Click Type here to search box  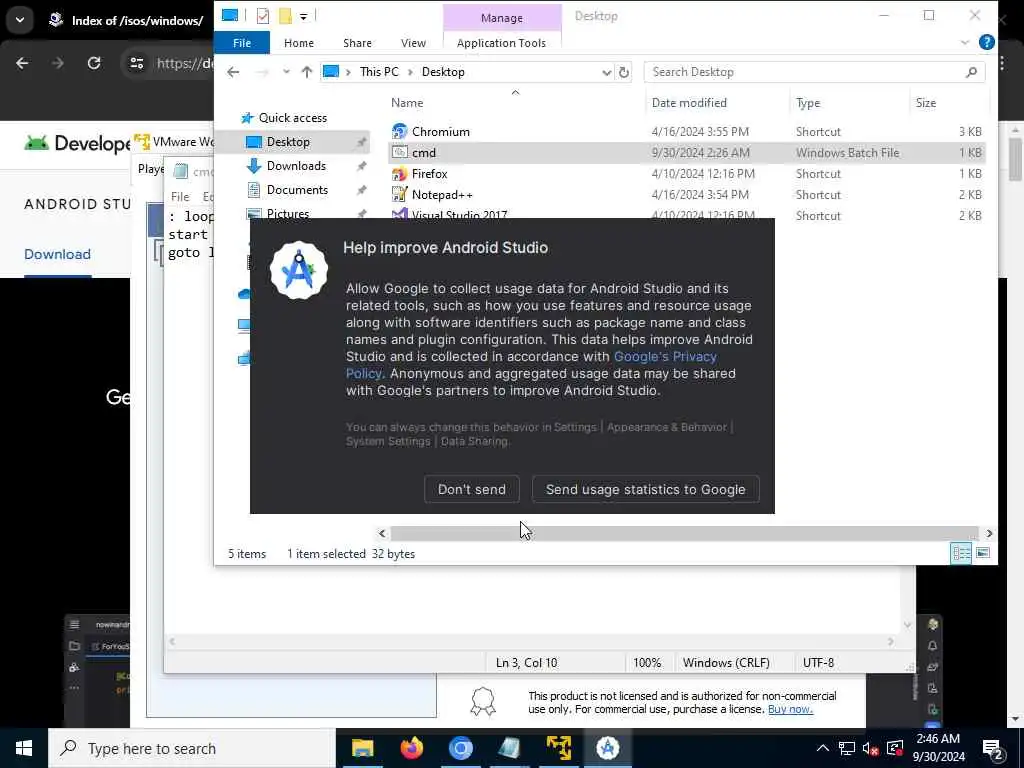pos(192,748)
